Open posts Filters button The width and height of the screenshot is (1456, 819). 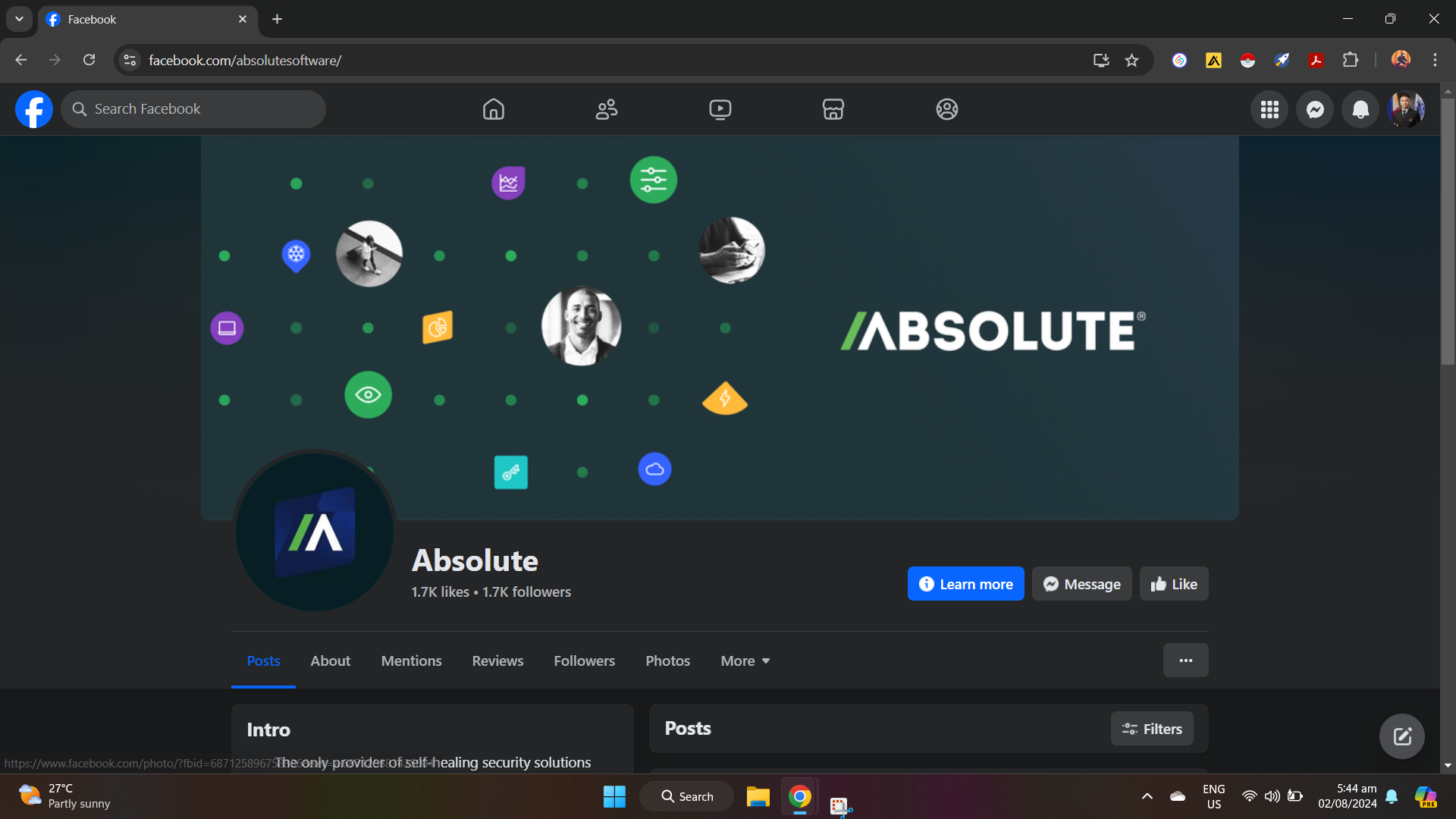tap(1151, 729)
